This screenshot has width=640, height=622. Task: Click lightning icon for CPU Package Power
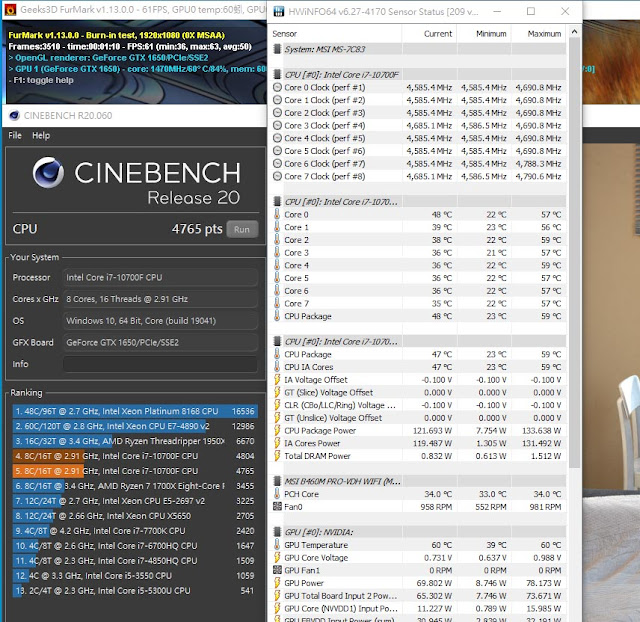[x=277, y=431]
